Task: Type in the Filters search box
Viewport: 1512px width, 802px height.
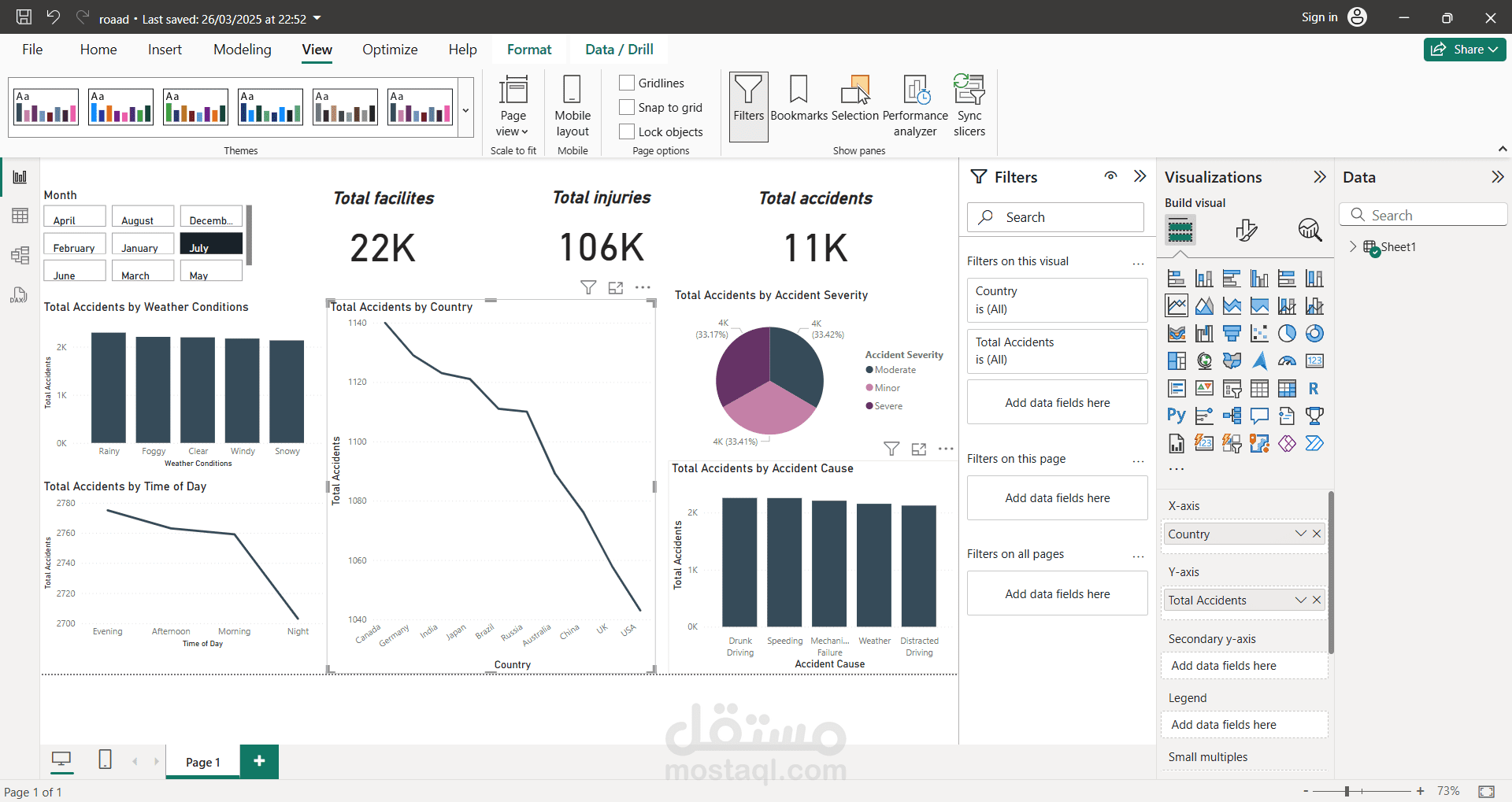Action: tap(1055, 216)
